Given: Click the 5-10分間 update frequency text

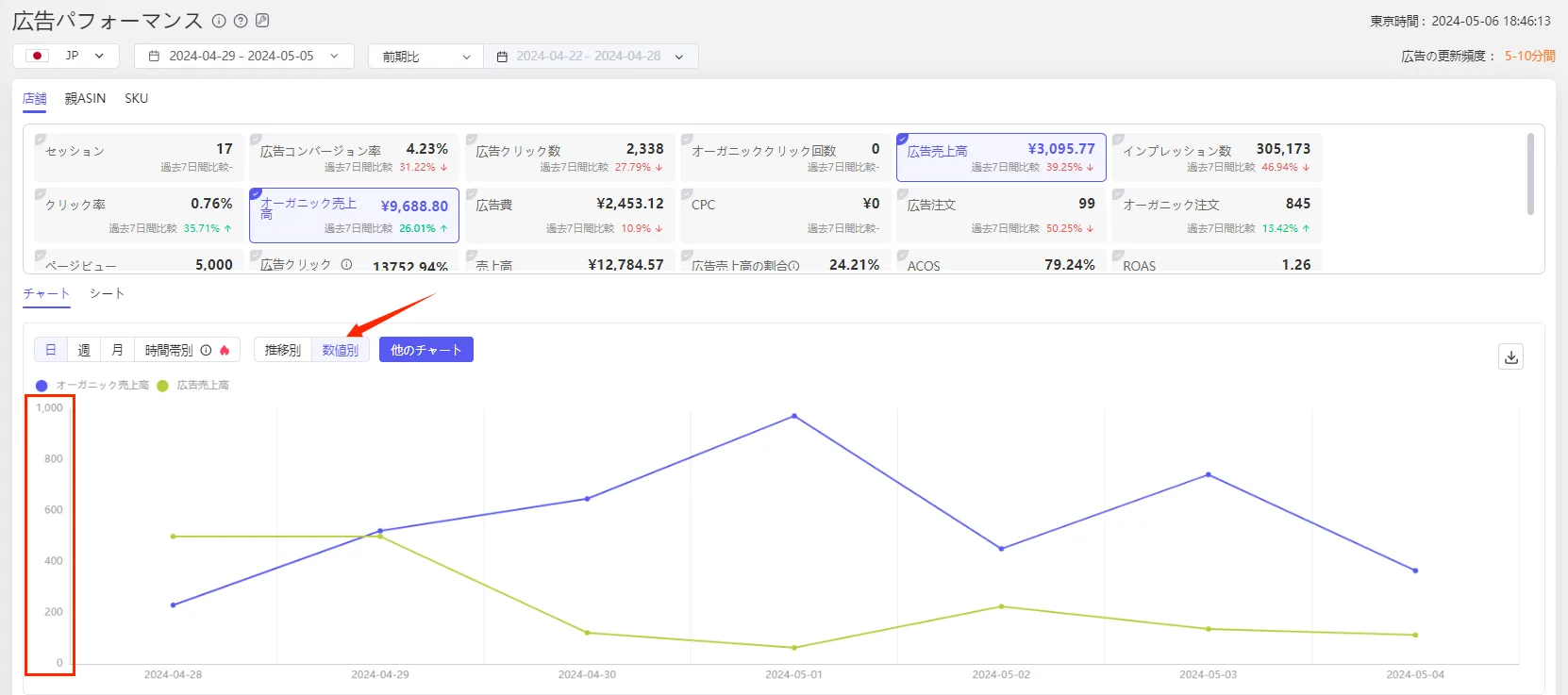Looking at the screenshot, I should click(x=1530, y=56).
